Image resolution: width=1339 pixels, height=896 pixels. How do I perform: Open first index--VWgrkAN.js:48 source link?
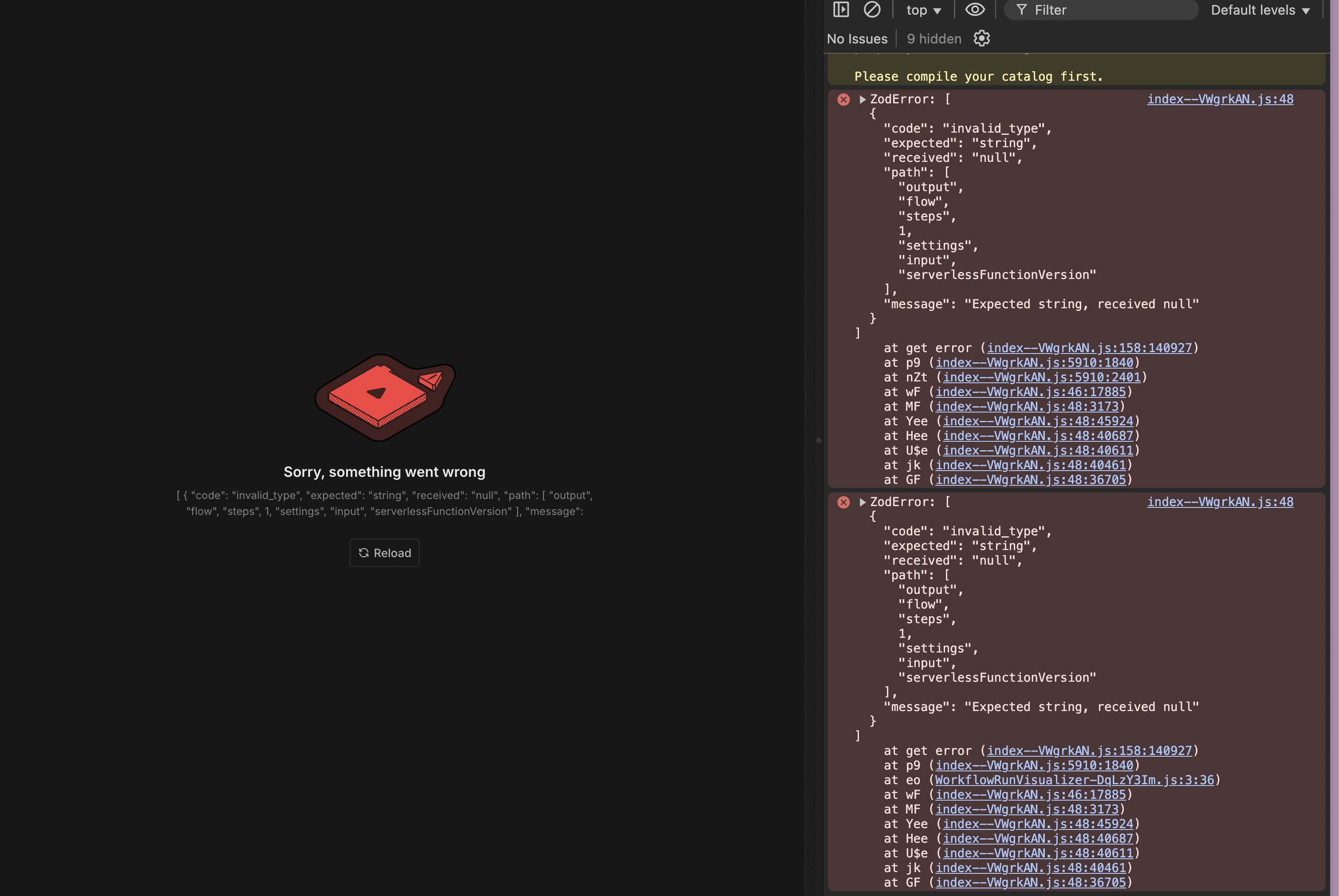(x=1220, y=99)
